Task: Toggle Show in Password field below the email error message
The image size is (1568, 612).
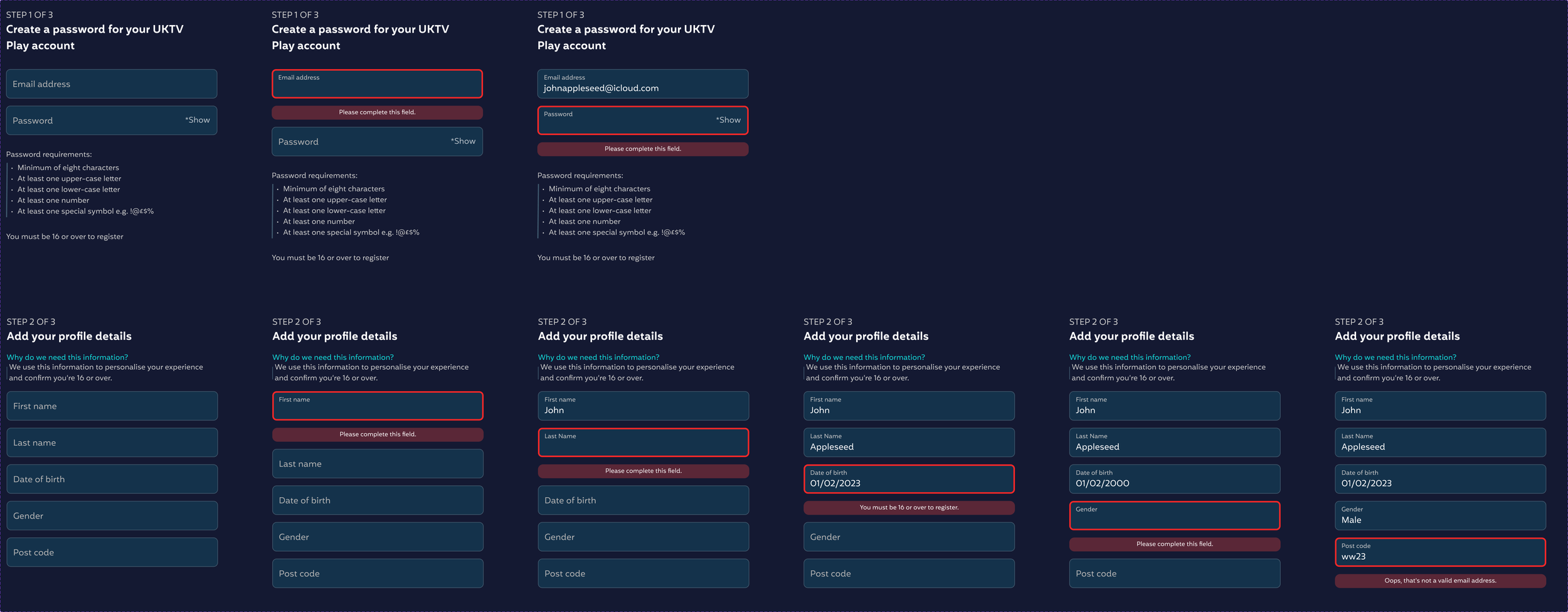Action: [x=463, y=141]
